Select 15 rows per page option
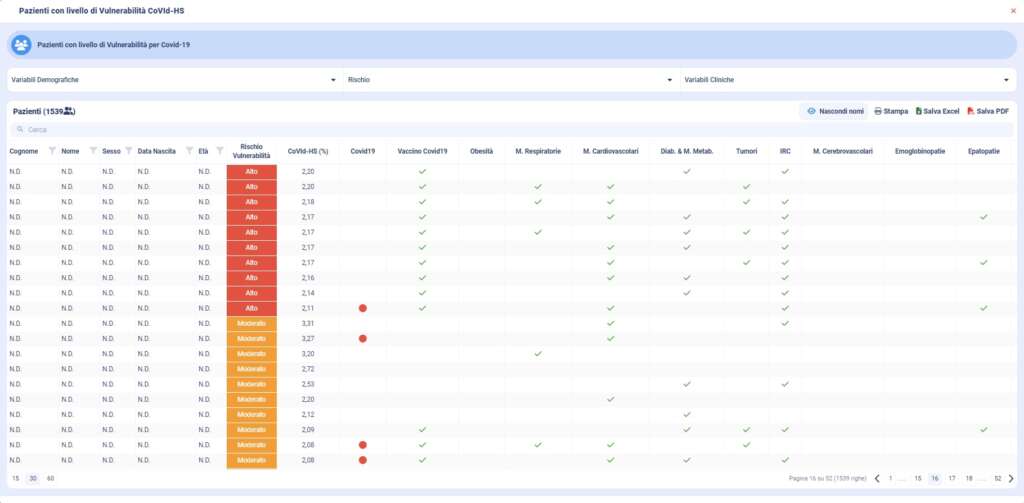This screenshot has width=1024, height=503. pos(15,479)
